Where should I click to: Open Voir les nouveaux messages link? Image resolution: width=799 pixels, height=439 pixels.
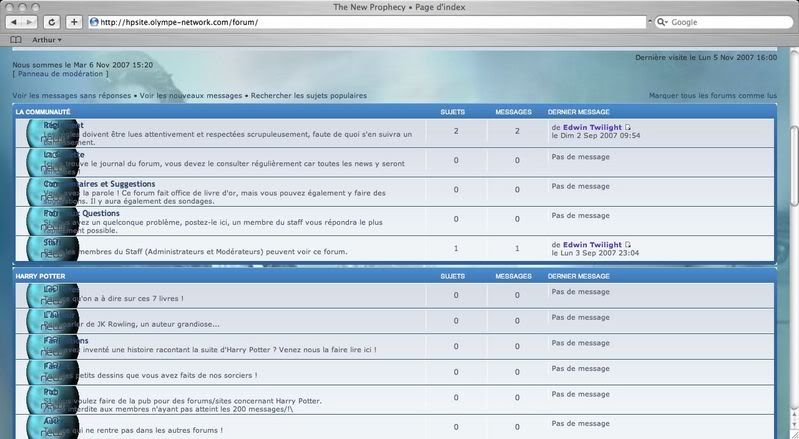click(x=191, y=96)
